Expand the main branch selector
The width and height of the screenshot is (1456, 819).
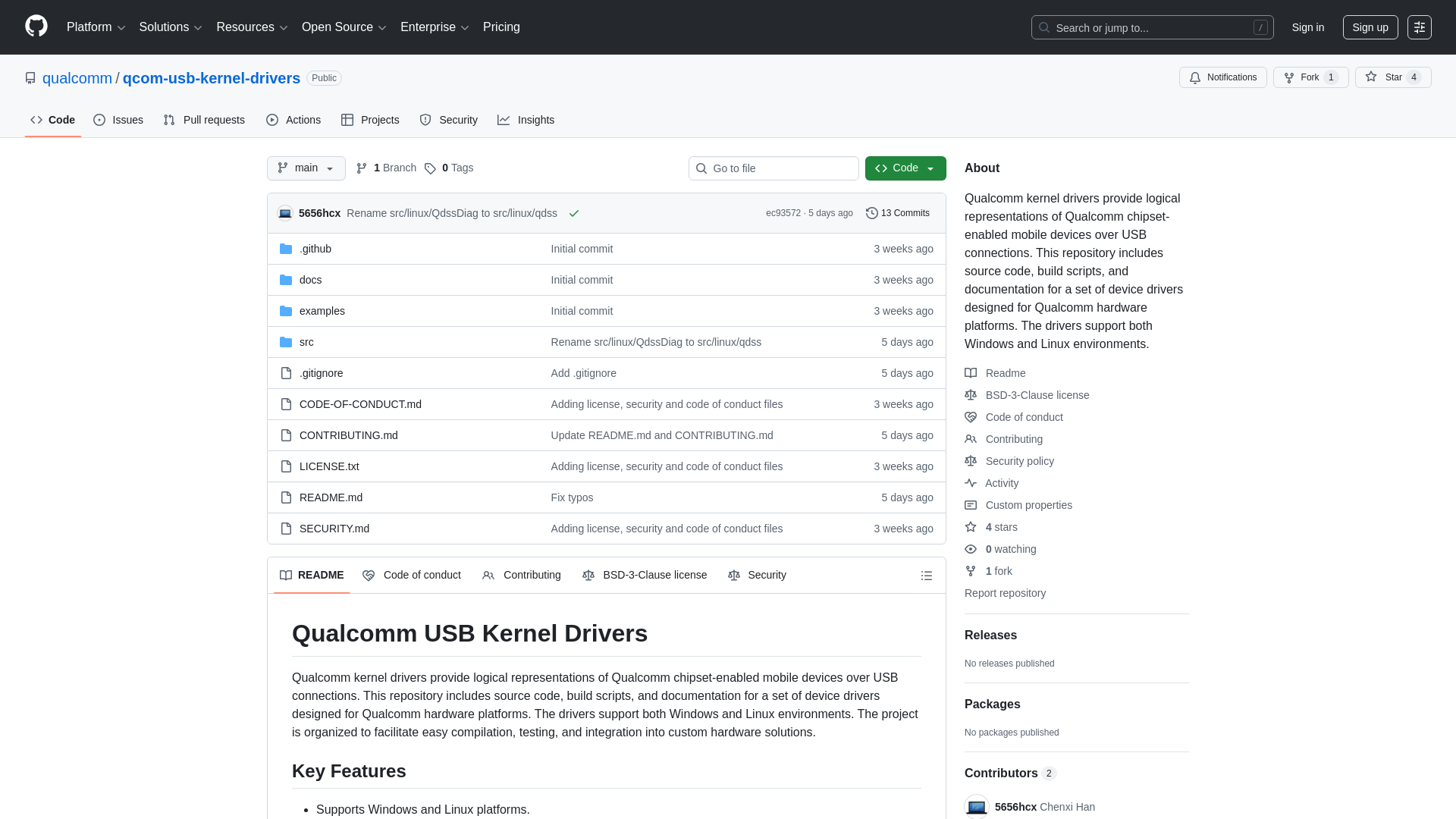[x=306, y=168]
